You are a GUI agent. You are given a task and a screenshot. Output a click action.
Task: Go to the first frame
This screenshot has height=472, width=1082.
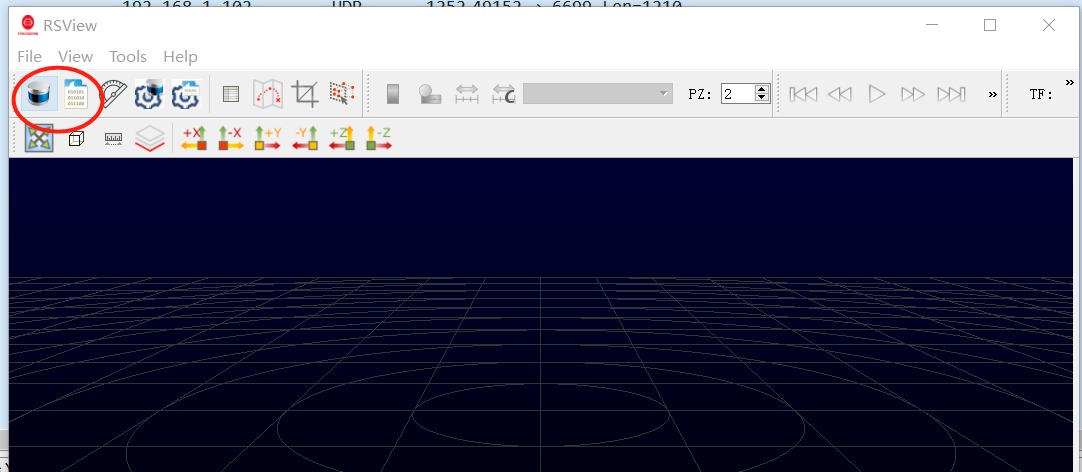(x=803, y=94)
